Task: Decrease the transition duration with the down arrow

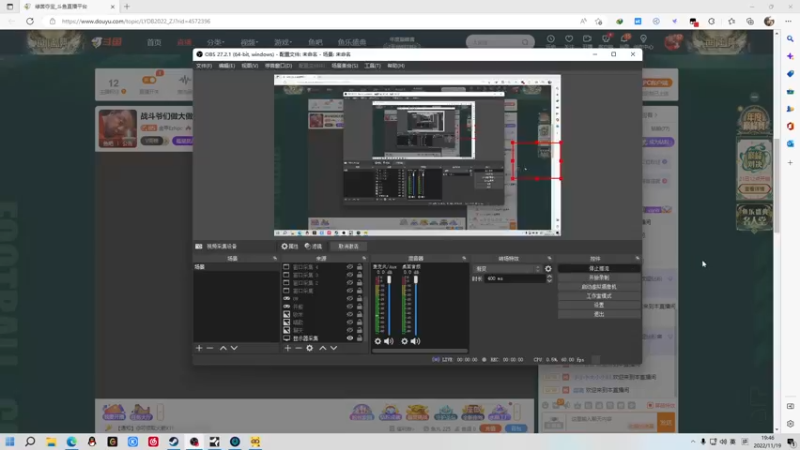Action: pyautogui.click(x=549, y=281)
